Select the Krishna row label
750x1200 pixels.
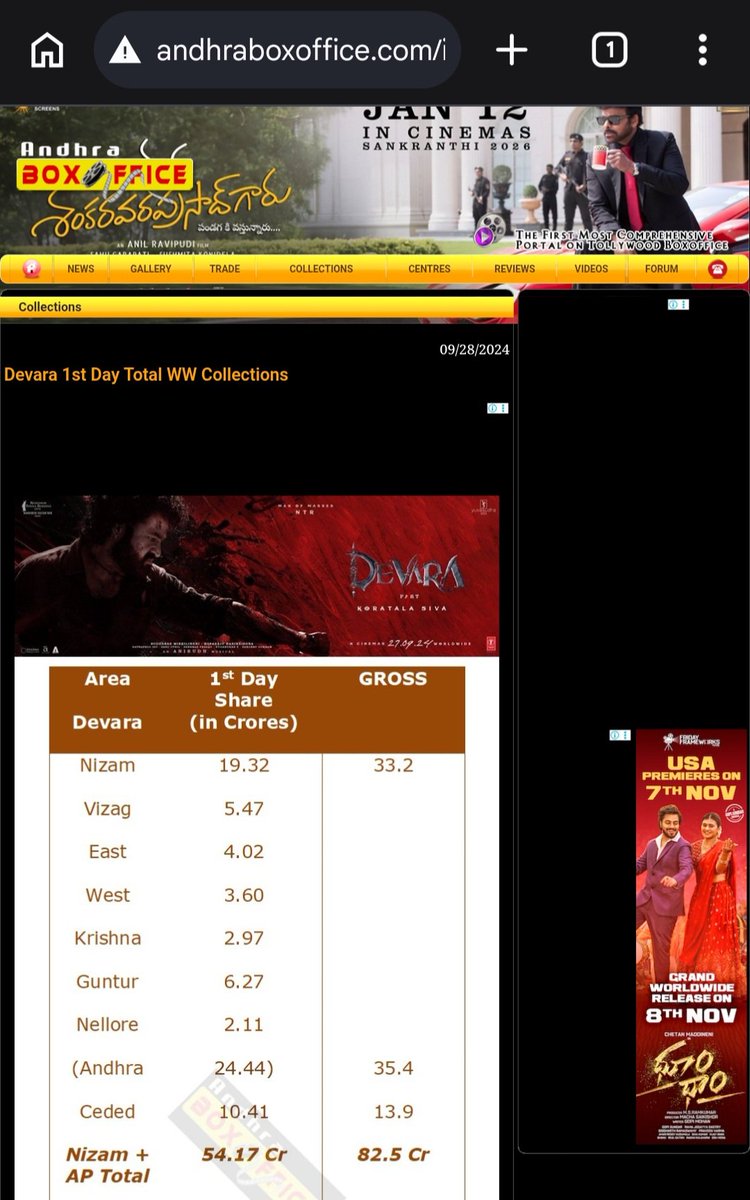point(107,938)
